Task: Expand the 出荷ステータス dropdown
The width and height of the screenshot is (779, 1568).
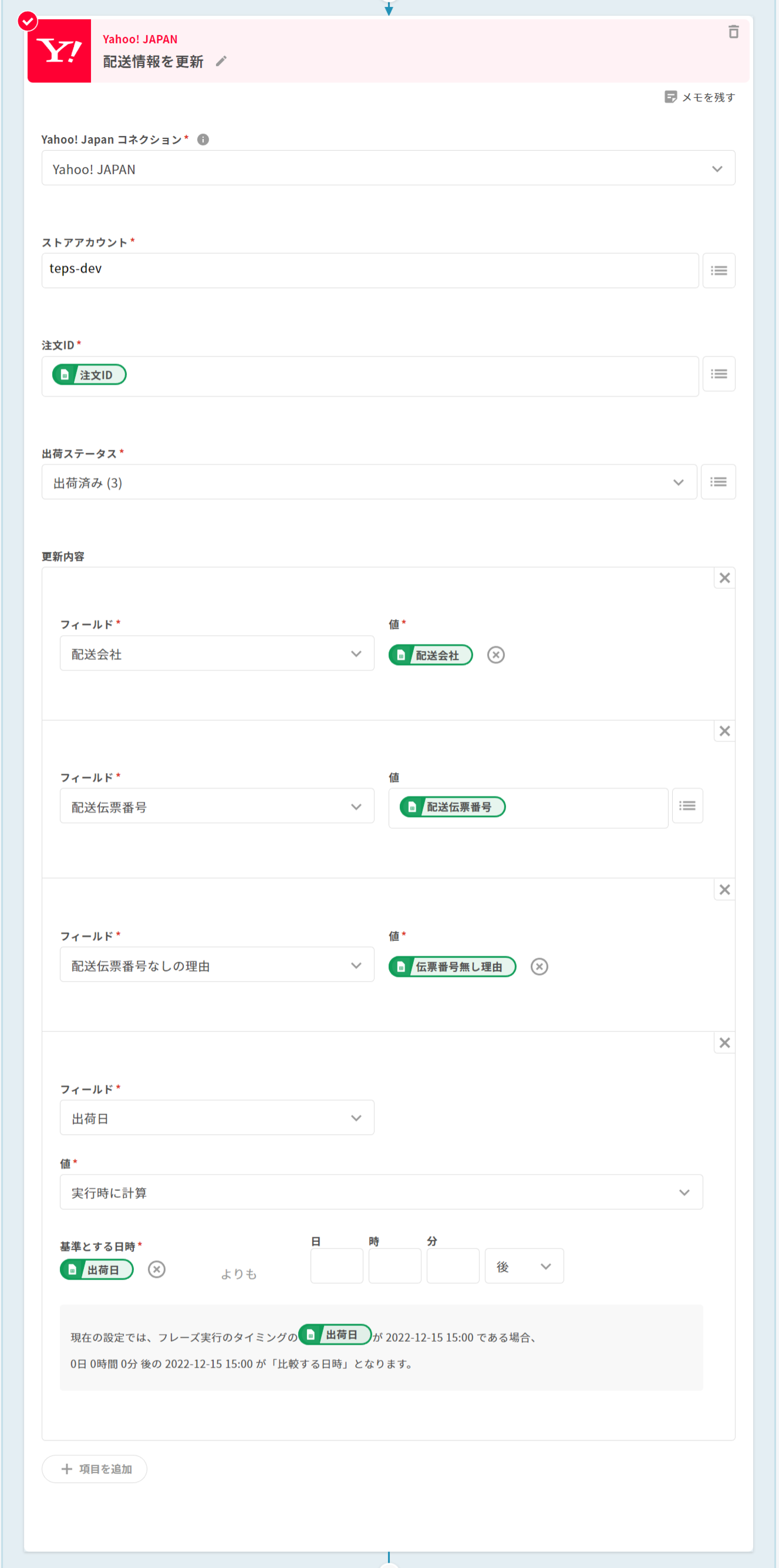Action: click(369, 483)
